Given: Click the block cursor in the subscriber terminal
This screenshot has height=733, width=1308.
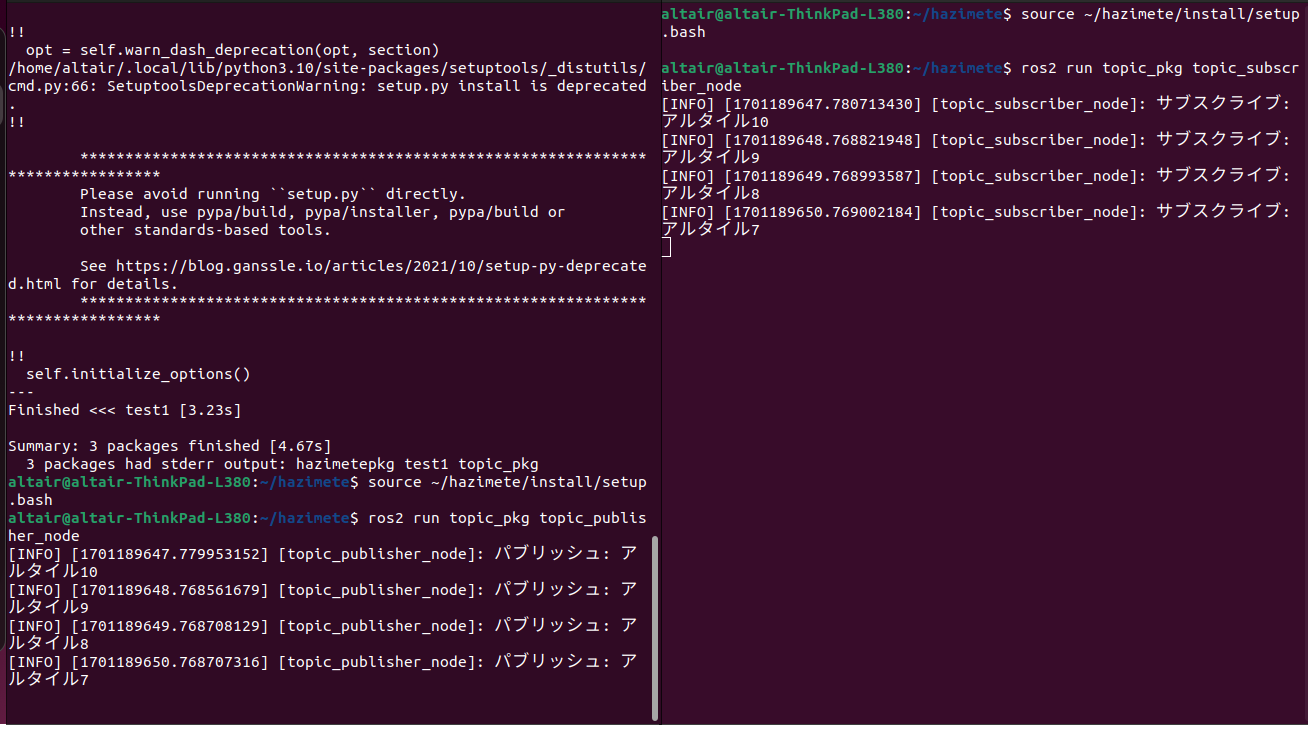Looking at the screenshot, I should [666, 247].
